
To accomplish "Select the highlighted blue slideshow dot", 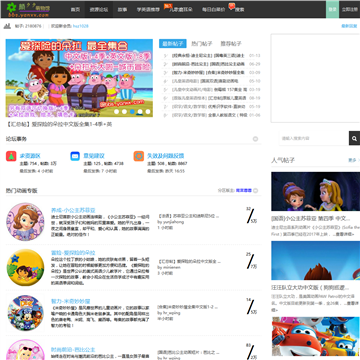I will click(x=132, y=112).
